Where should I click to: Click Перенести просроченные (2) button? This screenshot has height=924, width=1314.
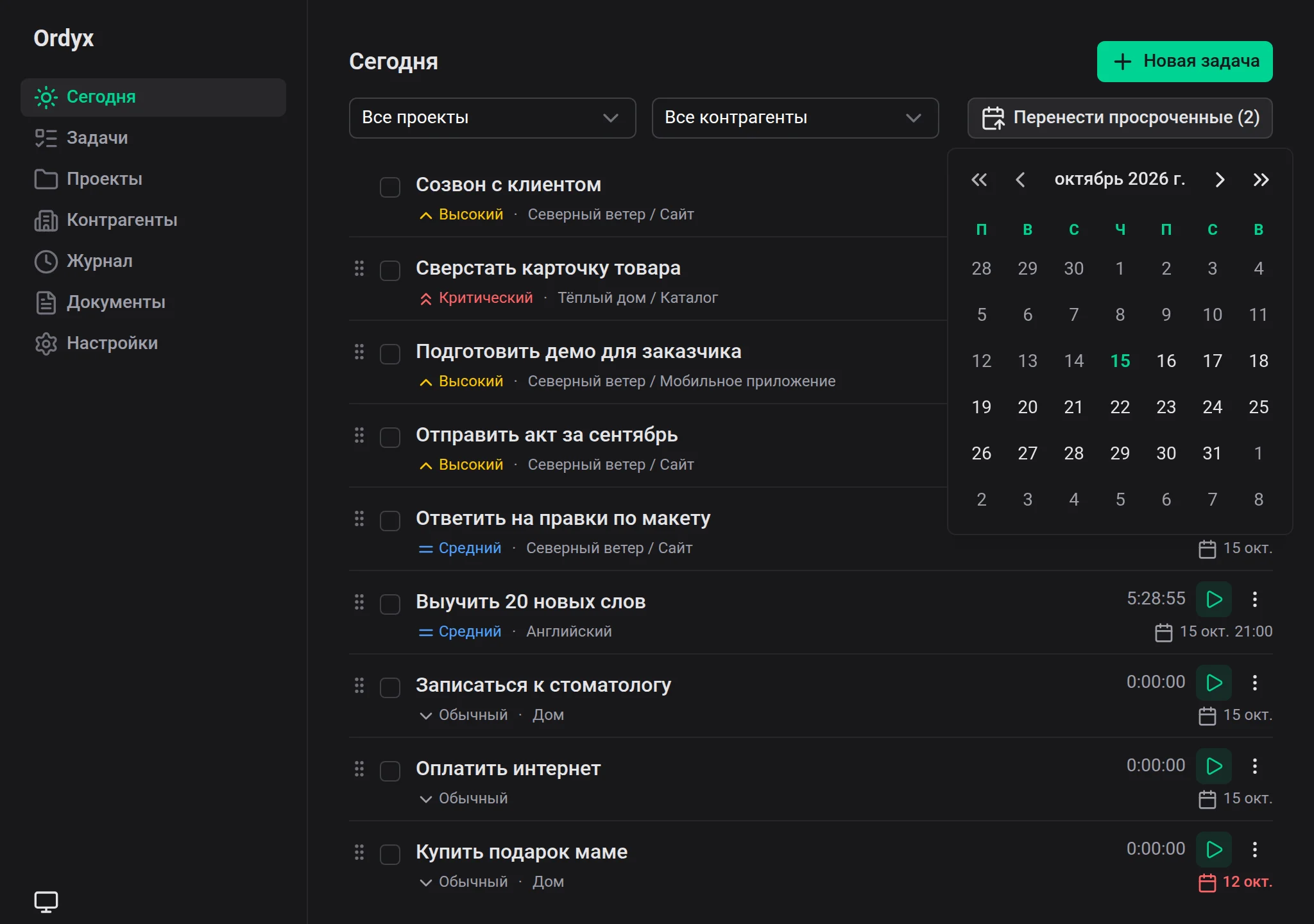(x=1120, y=118)
